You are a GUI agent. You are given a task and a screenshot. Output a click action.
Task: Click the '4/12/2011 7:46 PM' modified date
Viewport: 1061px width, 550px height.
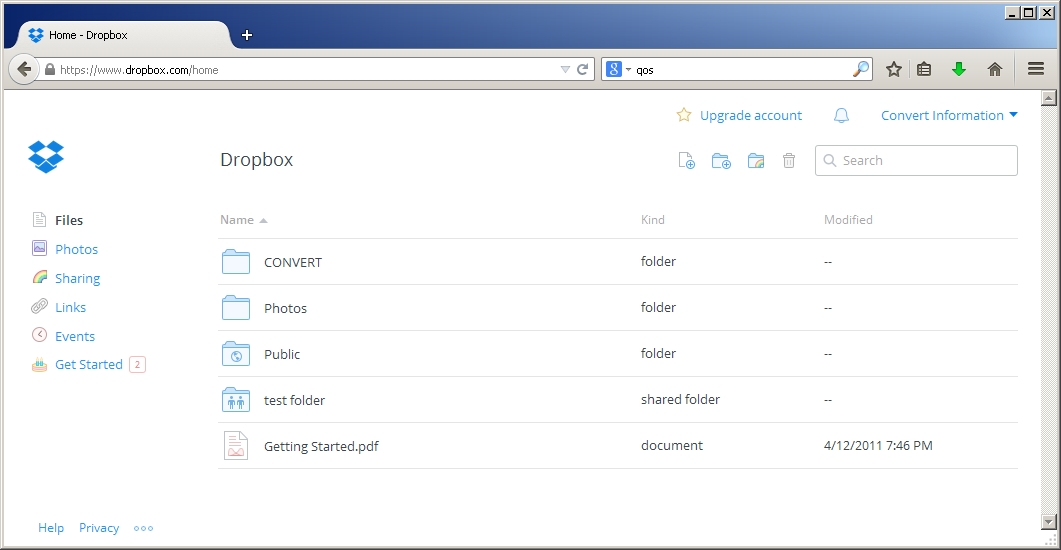(x=878, y=446)
